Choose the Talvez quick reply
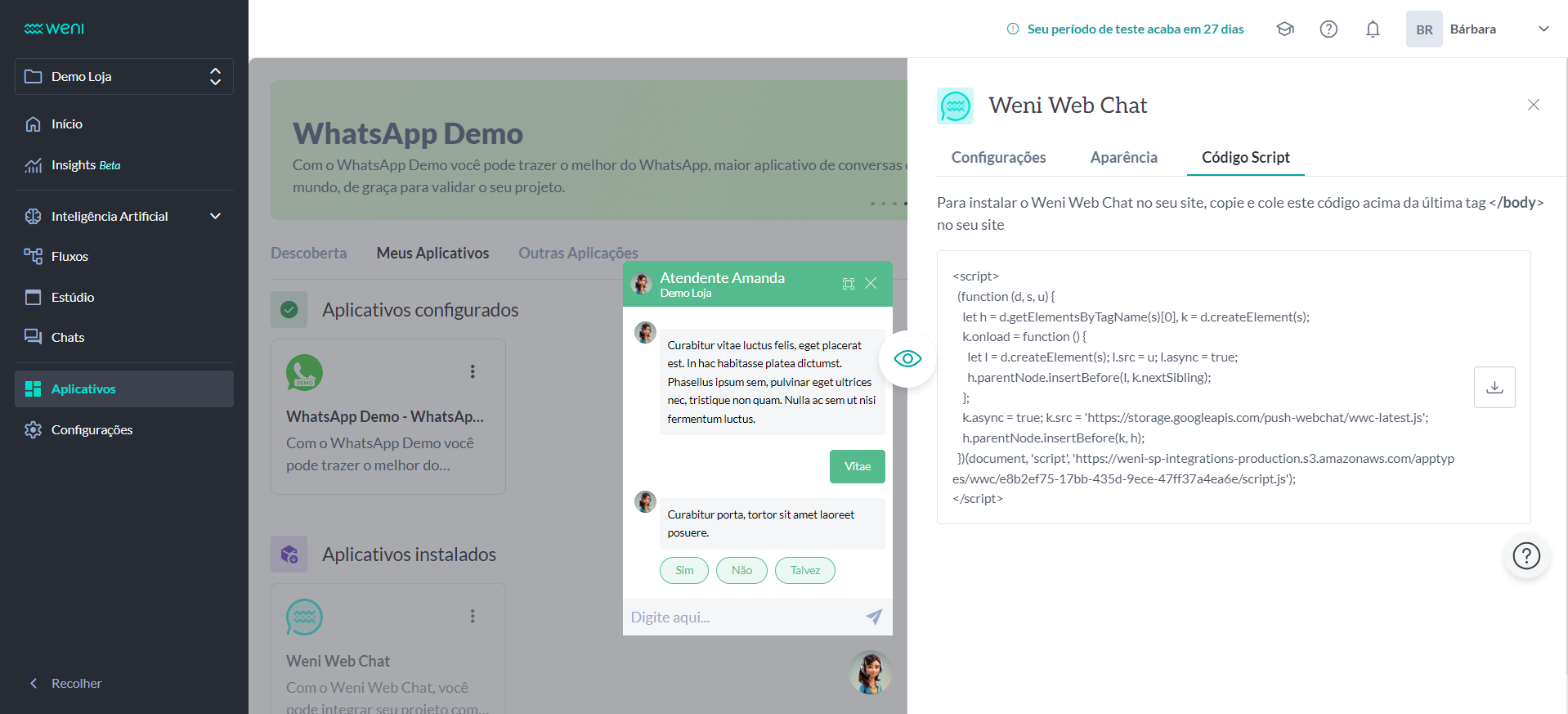This screenshot has width=1568, height=714. (x=804, y=570)
